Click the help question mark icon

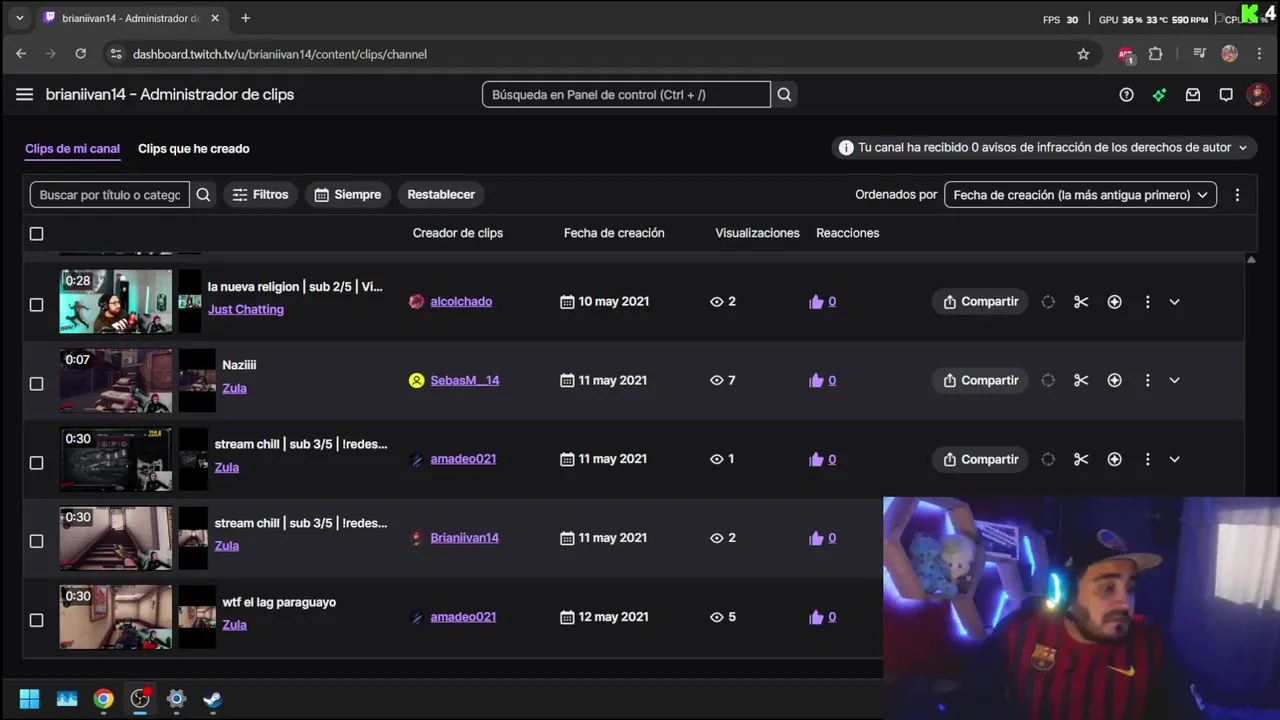click(1126, 95)
